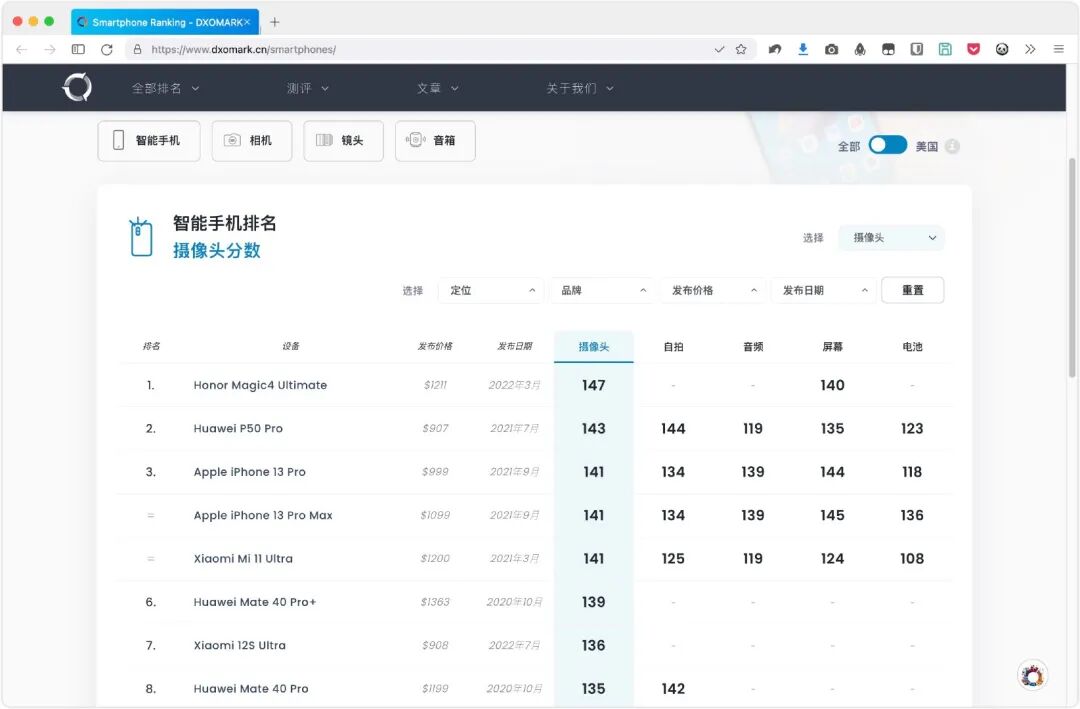Screen dimensions: 1080x709
Task: Switch to the 电池 score column tab
Action: (x=912, y=347)
